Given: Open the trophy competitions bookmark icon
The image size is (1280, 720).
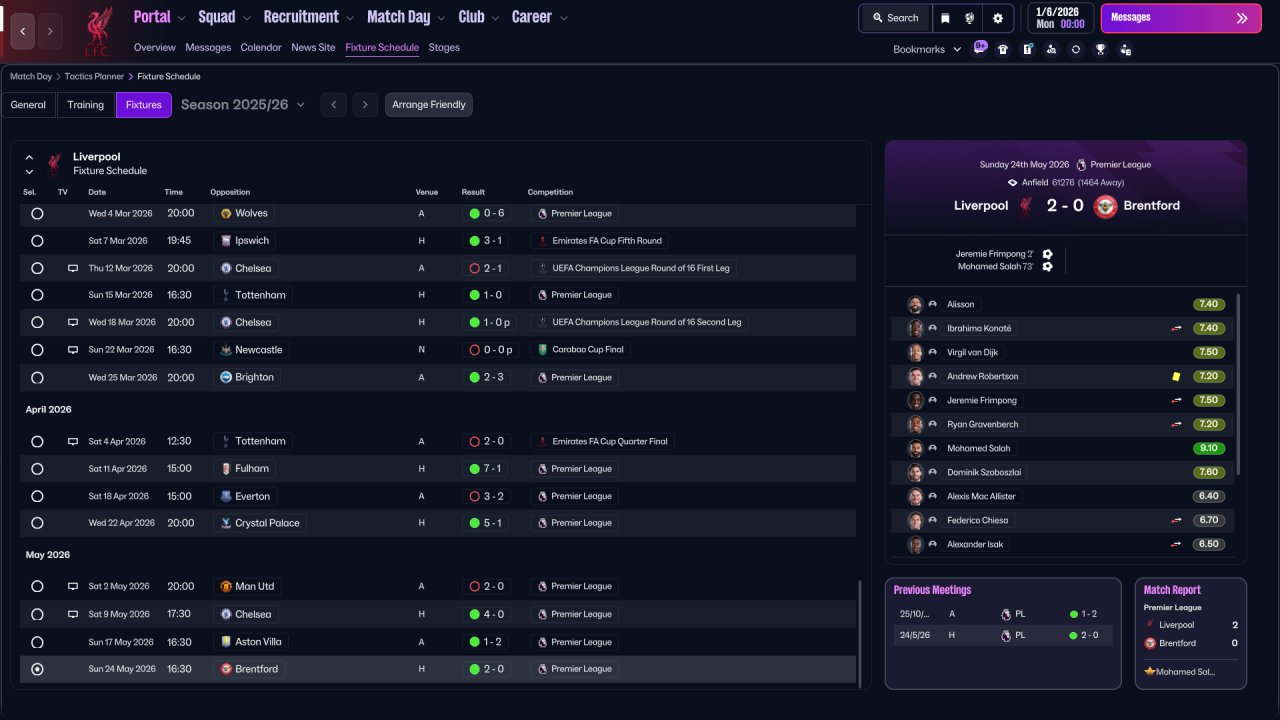Looking at the screenshot, I should (x=1100, y=49).
